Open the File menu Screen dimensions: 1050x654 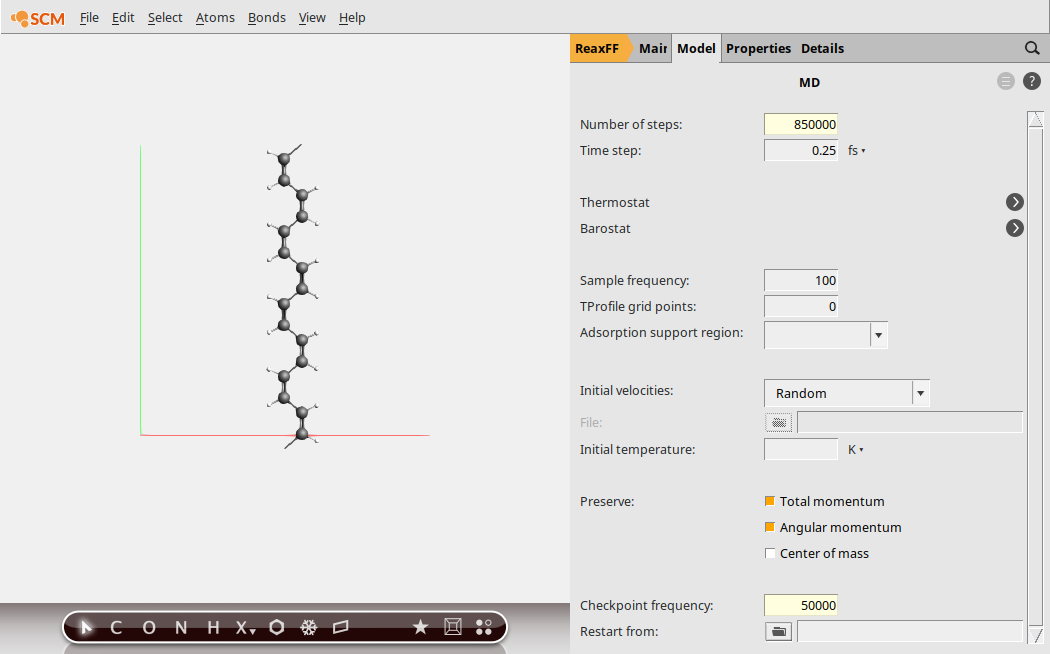[x=89, y=18]
